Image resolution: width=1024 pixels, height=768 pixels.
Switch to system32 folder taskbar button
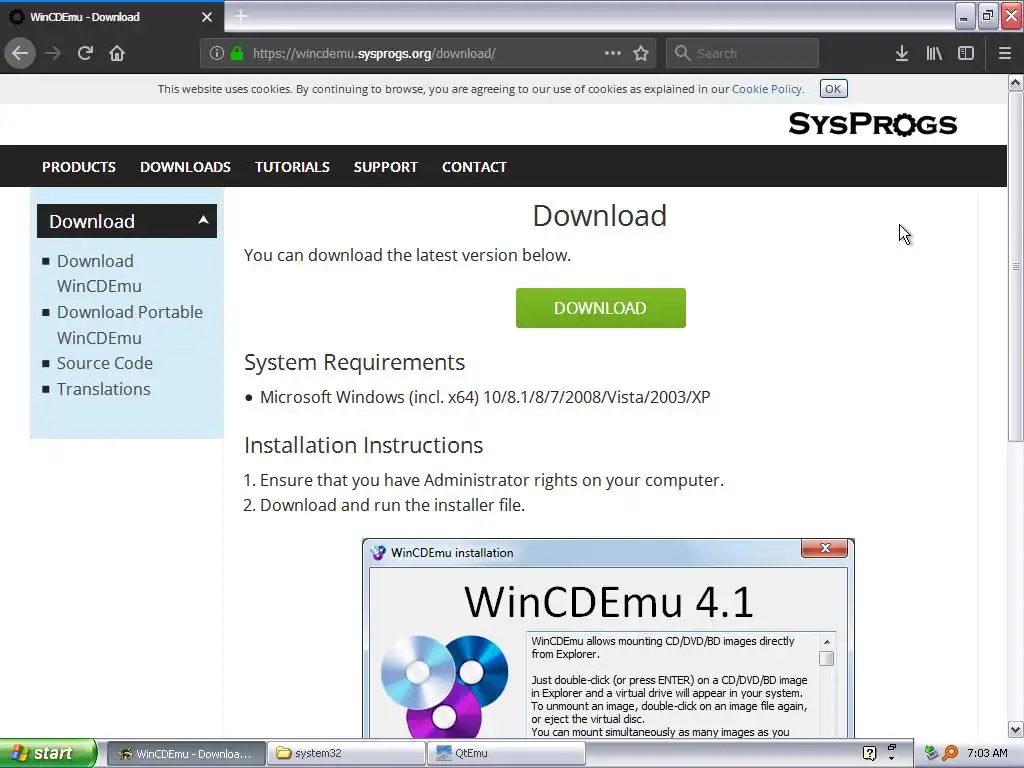point(346,754)
